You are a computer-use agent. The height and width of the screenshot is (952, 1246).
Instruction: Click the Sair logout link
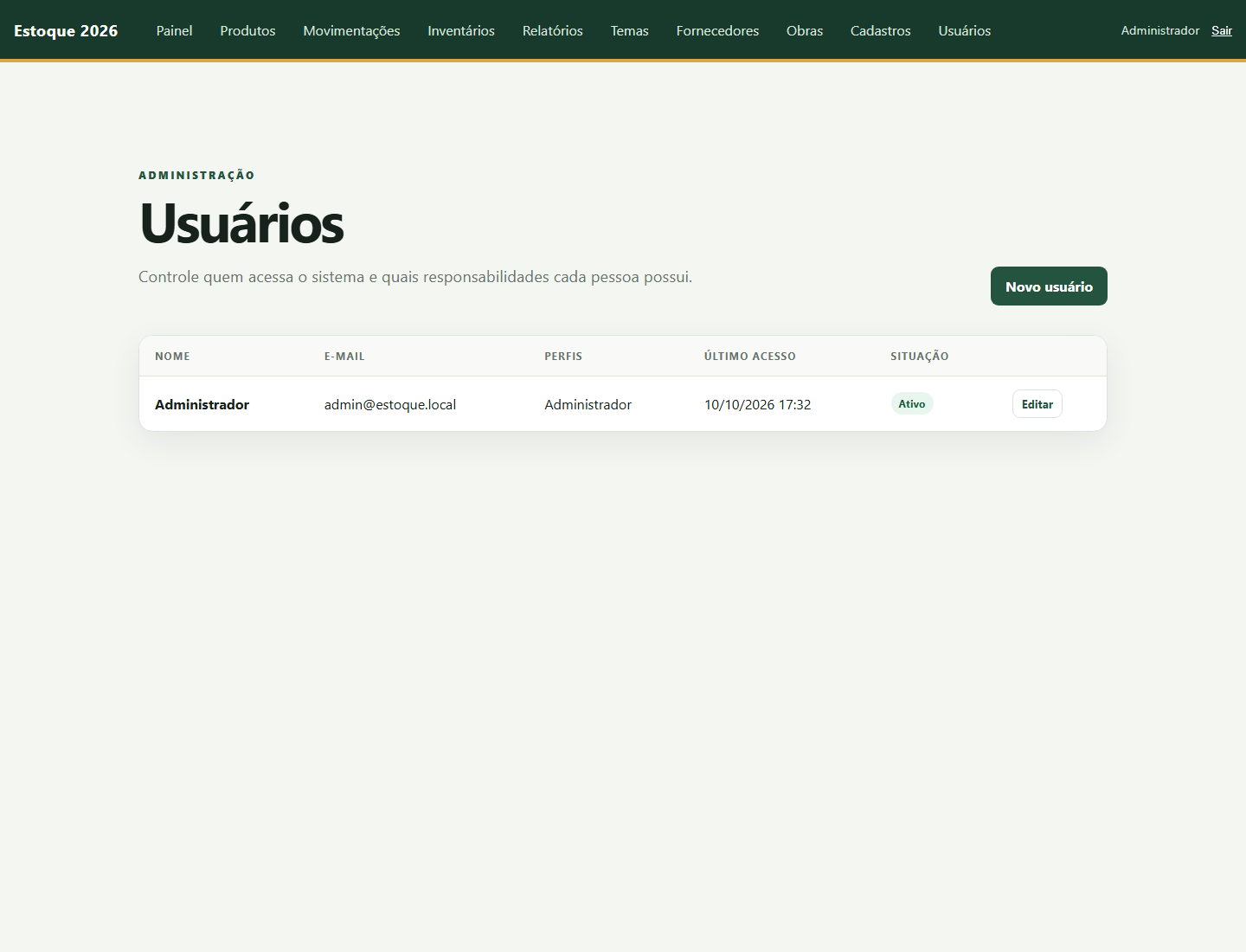[1222, 30]
